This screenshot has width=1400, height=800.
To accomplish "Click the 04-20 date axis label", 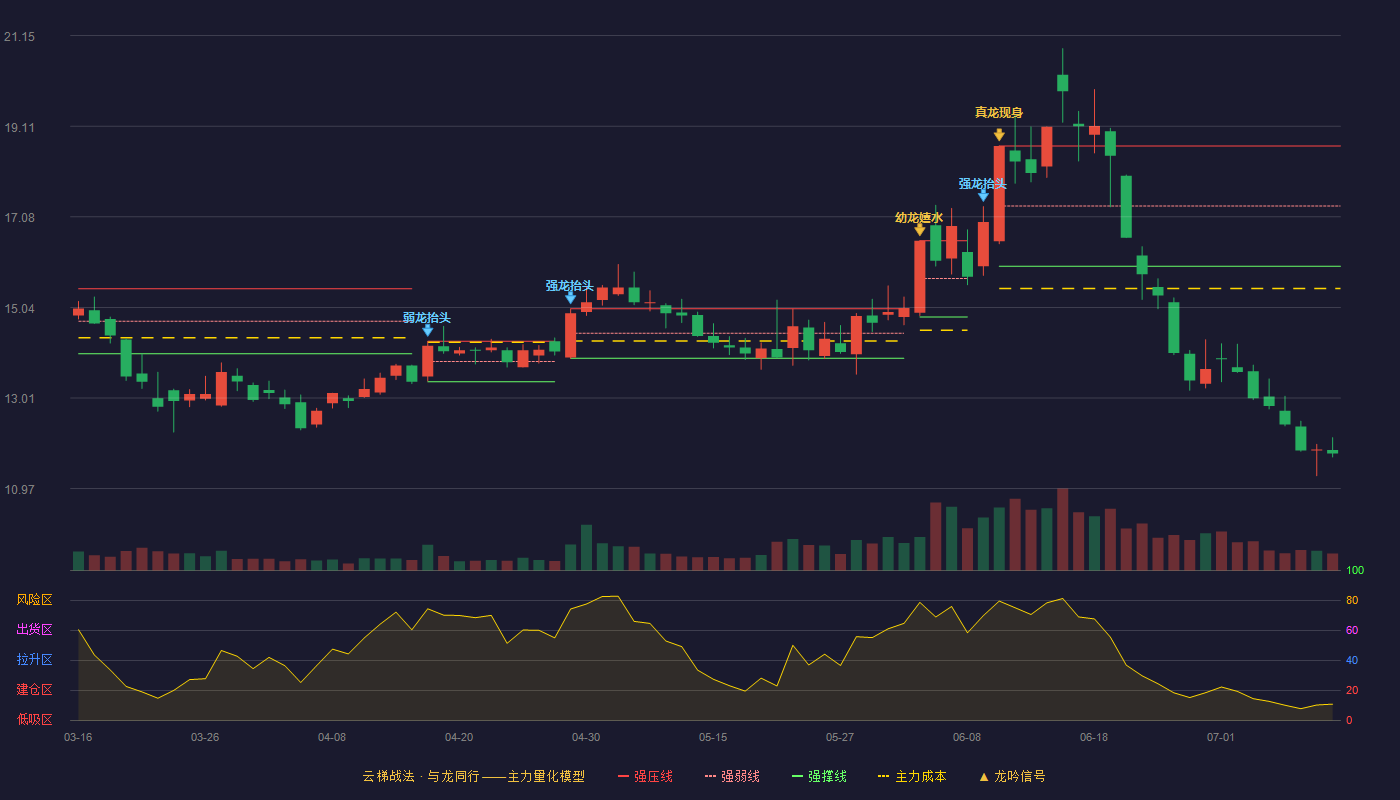I will click(459, 737).
